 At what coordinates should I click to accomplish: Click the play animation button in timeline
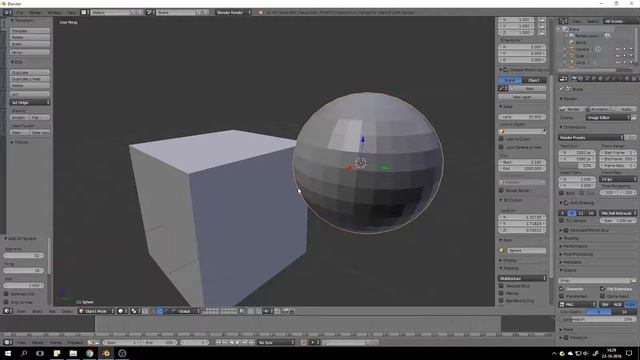[238, 342]
